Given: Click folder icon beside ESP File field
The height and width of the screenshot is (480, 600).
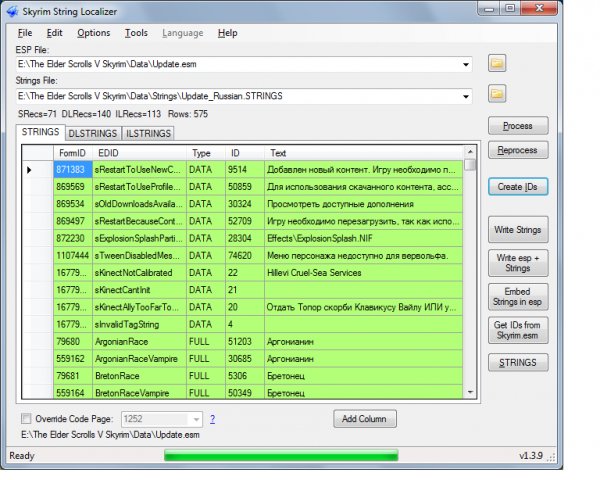Looking at the screenshot, I should pyautogui.click(x=497, y=64).
